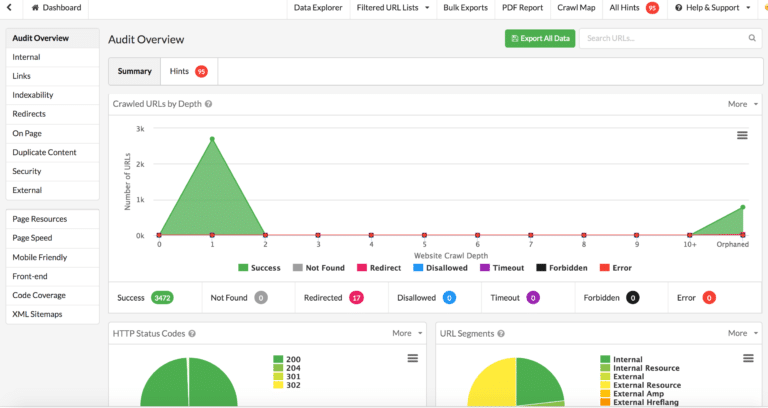This screenshot has height=408, width=768.
Task: Click the red 95 badge on Hints tab
Action: click(201, 72)
